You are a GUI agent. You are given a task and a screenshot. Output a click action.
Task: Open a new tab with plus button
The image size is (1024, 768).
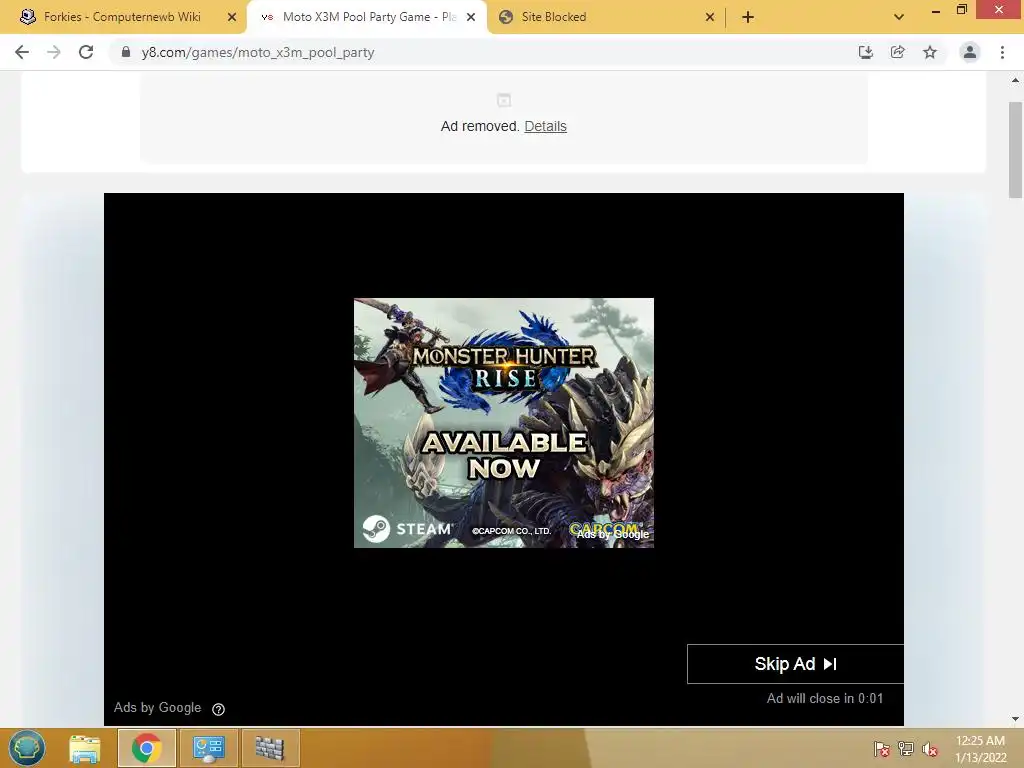[x=748, y=17]
